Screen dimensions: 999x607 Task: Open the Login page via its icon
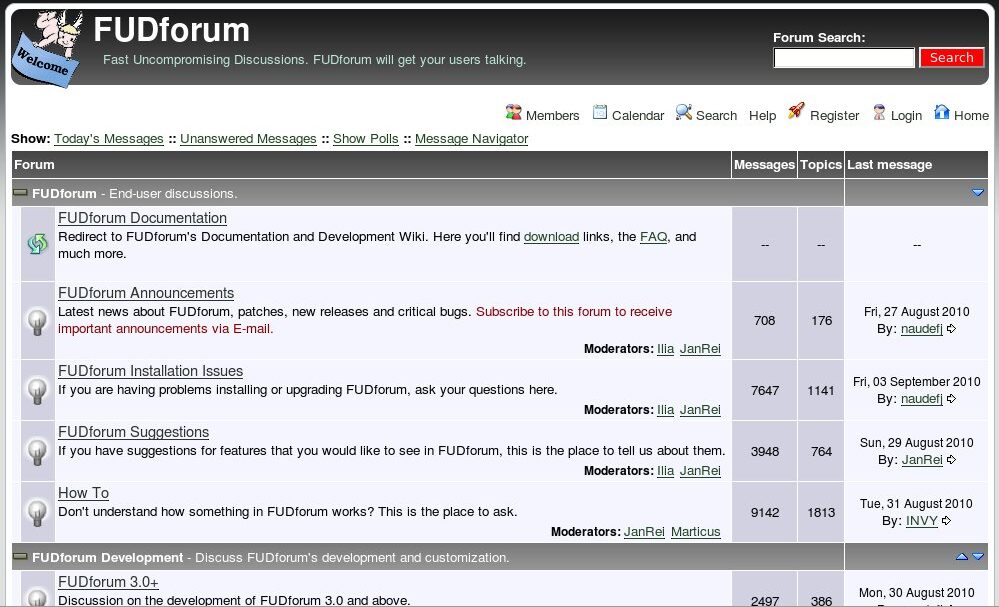pos(878,113)
